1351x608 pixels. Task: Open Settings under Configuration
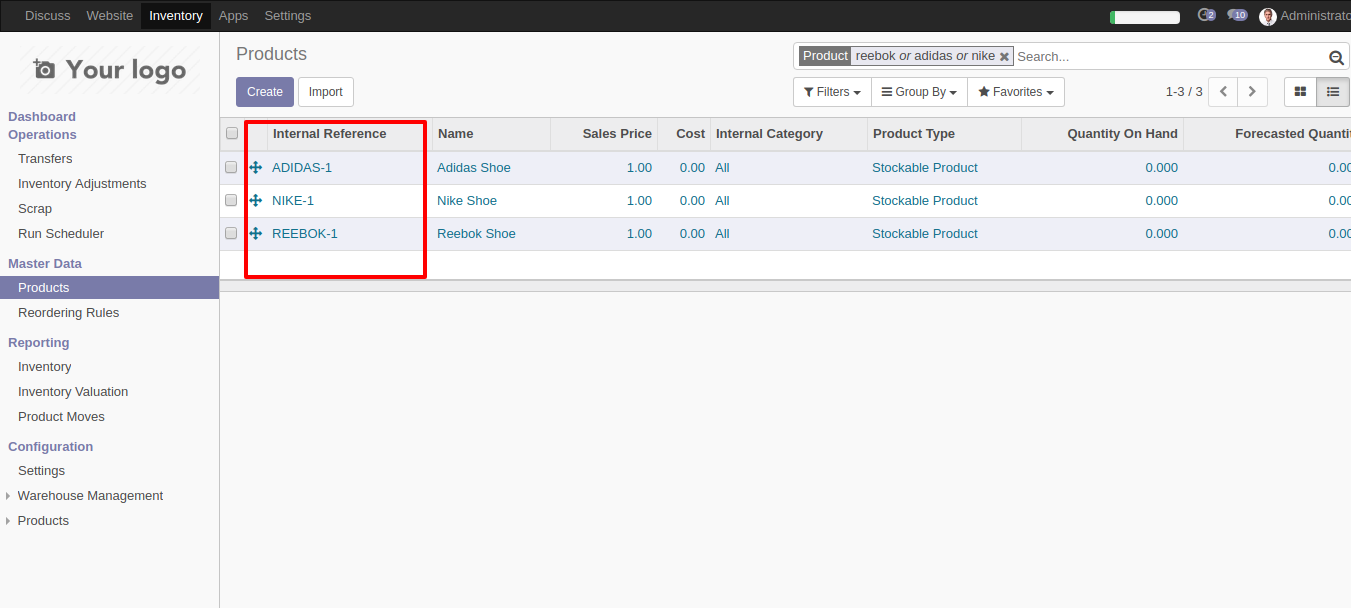coord(41,471)
